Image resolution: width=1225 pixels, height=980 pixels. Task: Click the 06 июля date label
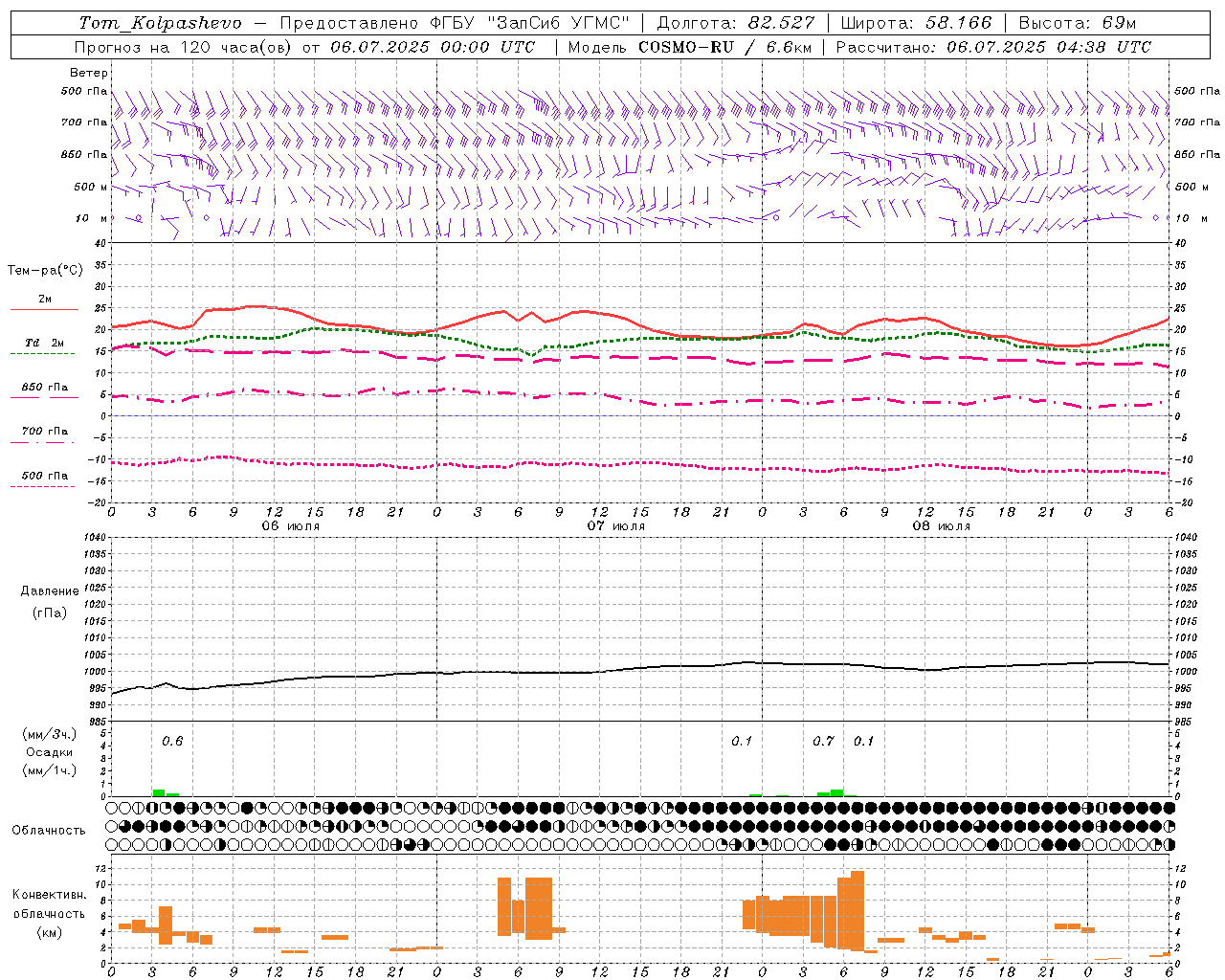(291, 526)
